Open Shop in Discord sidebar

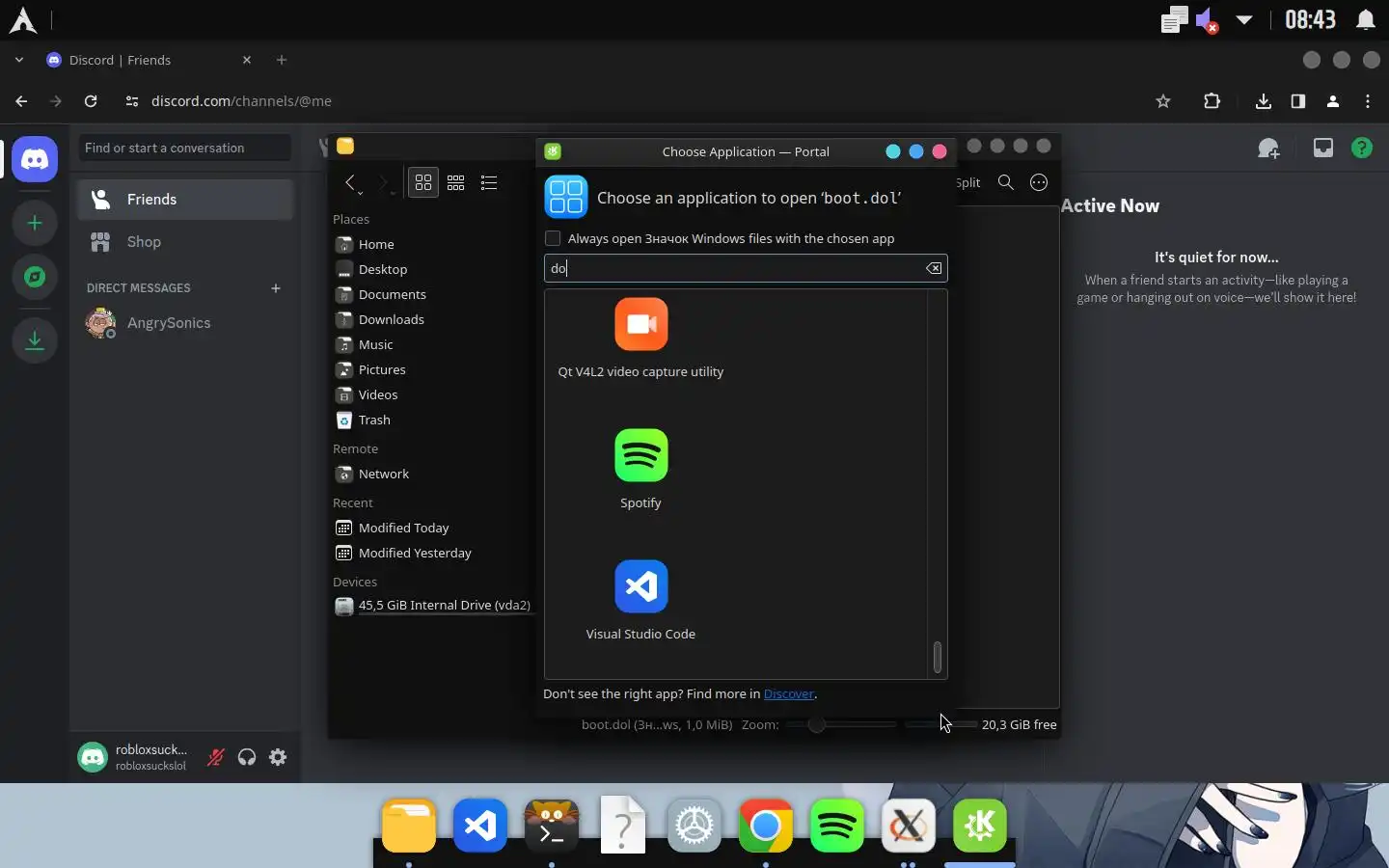pyautogui.click(x=185, y=242)
